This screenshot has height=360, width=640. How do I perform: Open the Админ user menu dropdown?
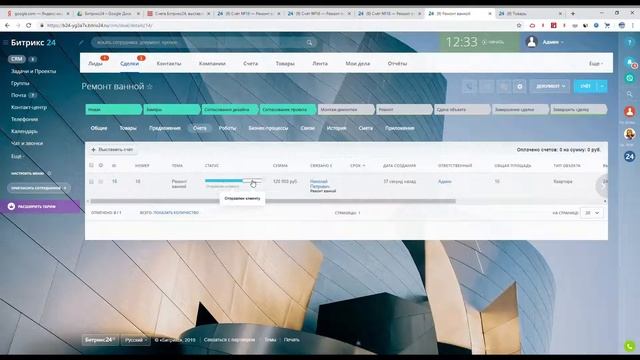click(x=553, y=42)
